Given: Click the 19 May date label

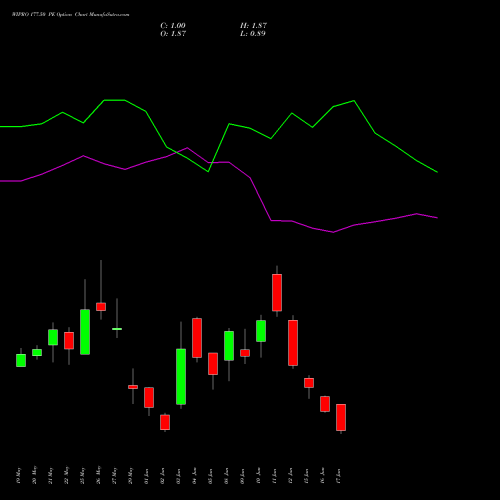Looking at the screenshot, I should [18, 476].
